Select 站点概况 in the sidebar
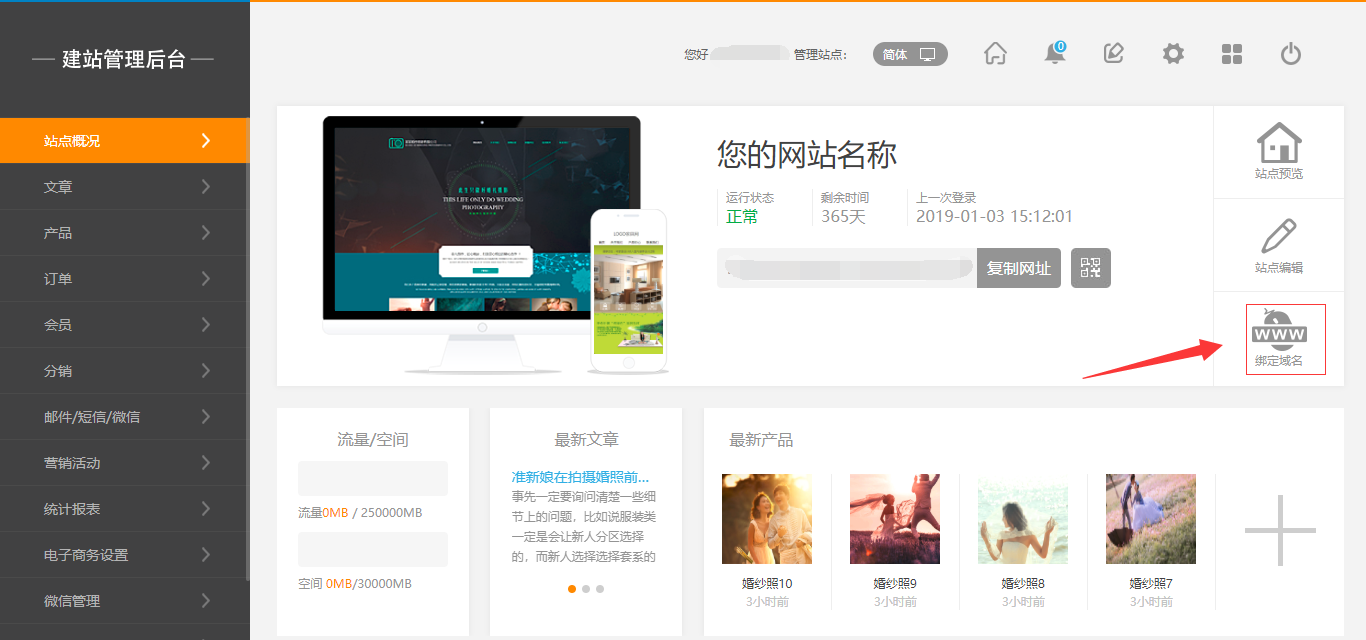Image resolution: width=1366 pixels, height=640 pixels. tap(124, 141)
